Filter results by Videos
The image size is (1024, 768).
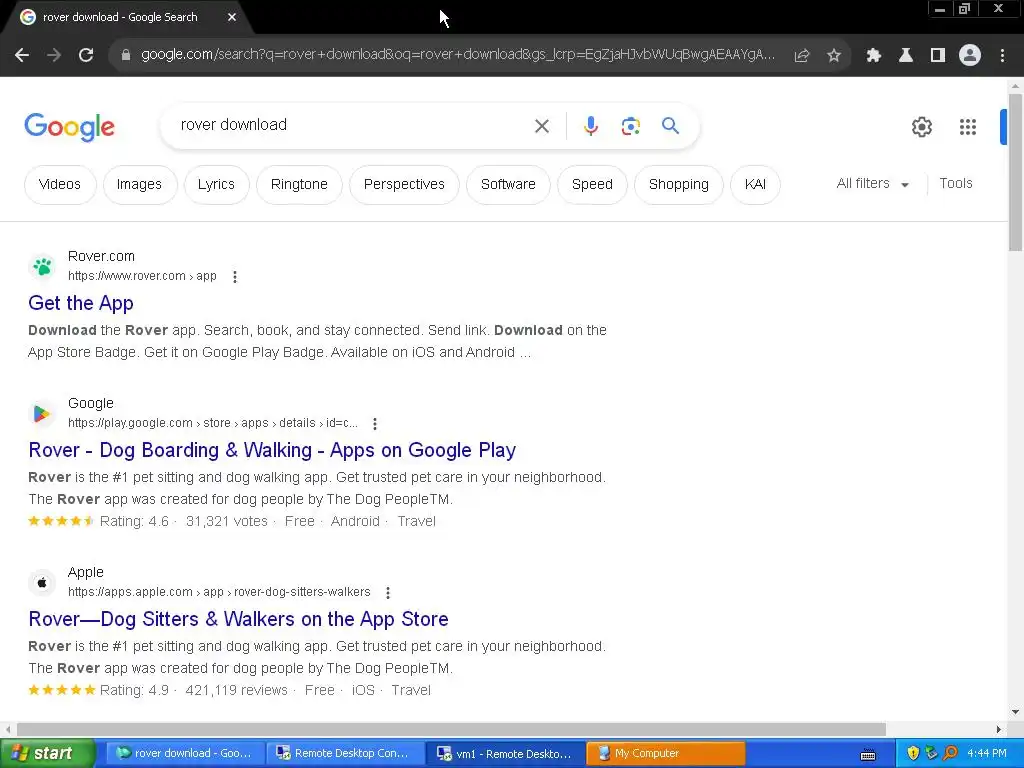point(60,184)
